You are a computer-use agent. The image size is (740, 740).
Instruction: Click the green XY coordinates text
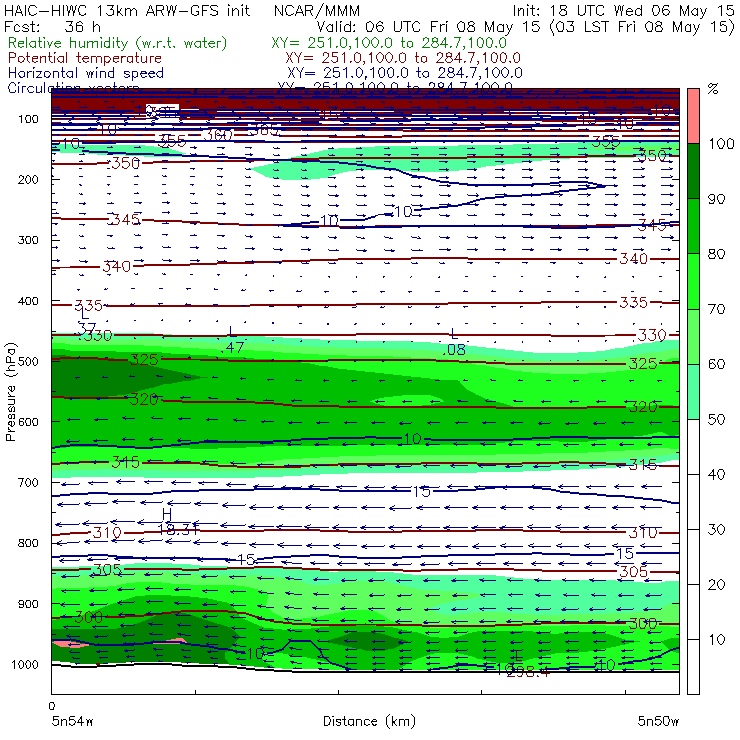389,43
